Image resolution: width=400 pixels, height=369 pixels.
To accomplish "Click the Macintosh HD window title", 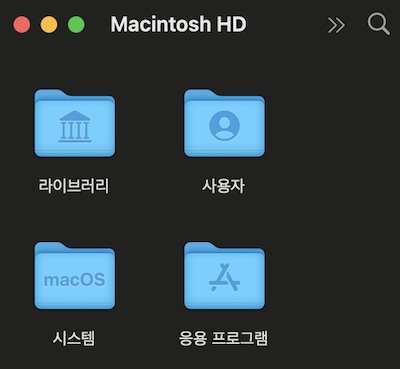I will pyautogui.click(x=178, y=24).
